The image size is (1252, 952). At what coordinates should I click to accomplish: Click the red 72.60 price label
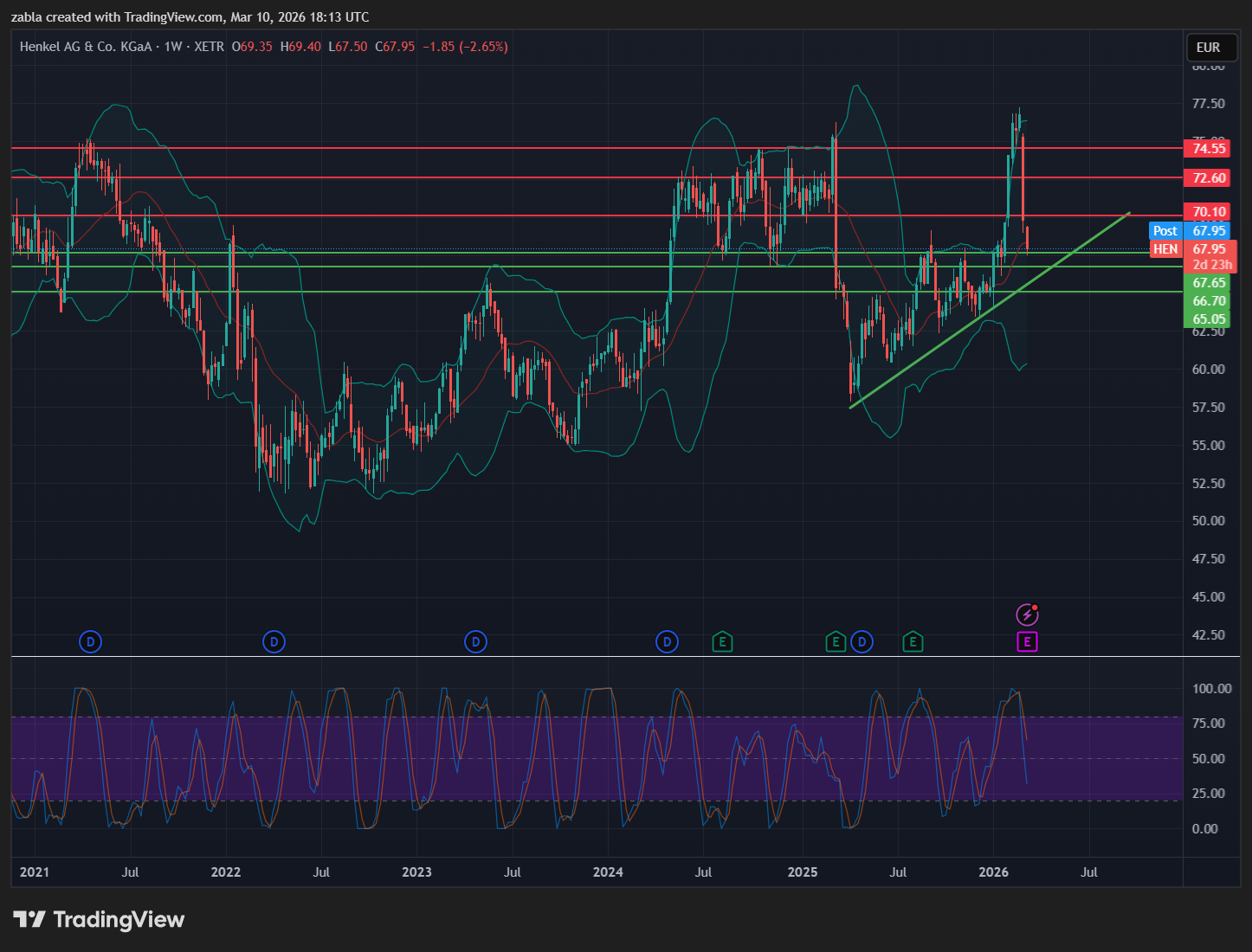1209,177
